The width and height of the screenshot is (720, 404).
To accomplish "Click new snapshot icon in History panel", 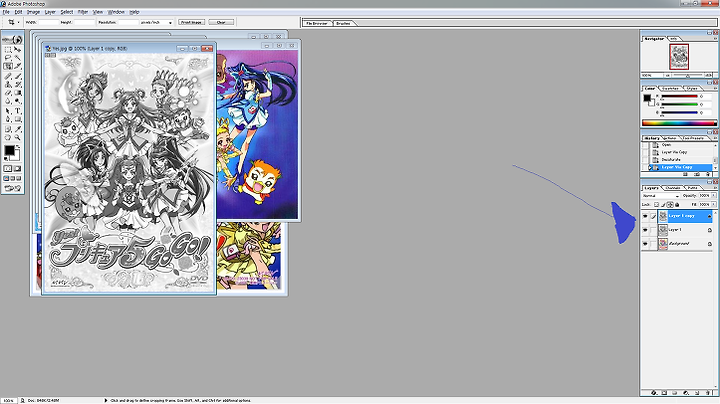I will pos(697,174).
